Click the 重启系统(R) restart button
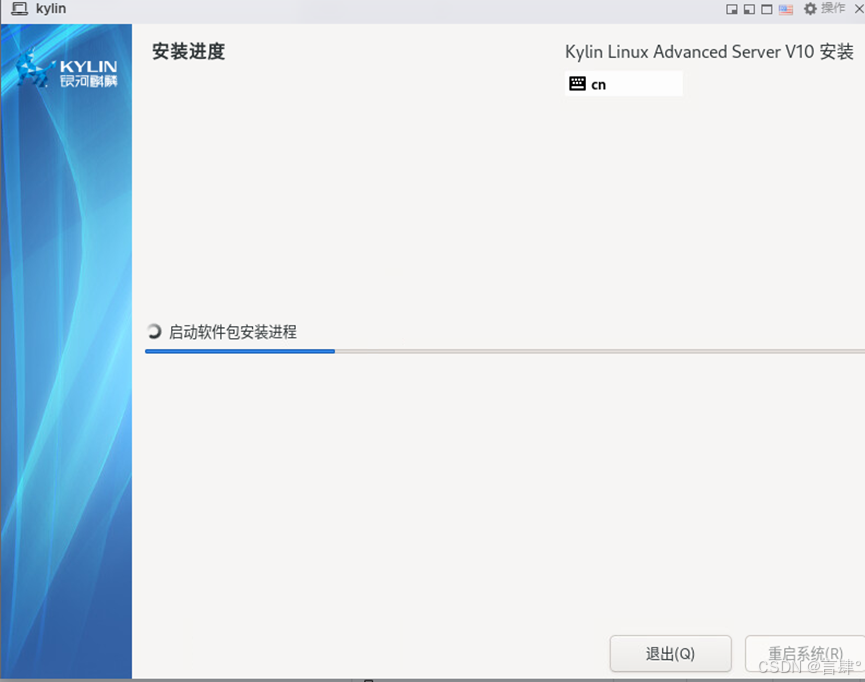This screenshot has width=865, height=682. [x=807, y=653]
